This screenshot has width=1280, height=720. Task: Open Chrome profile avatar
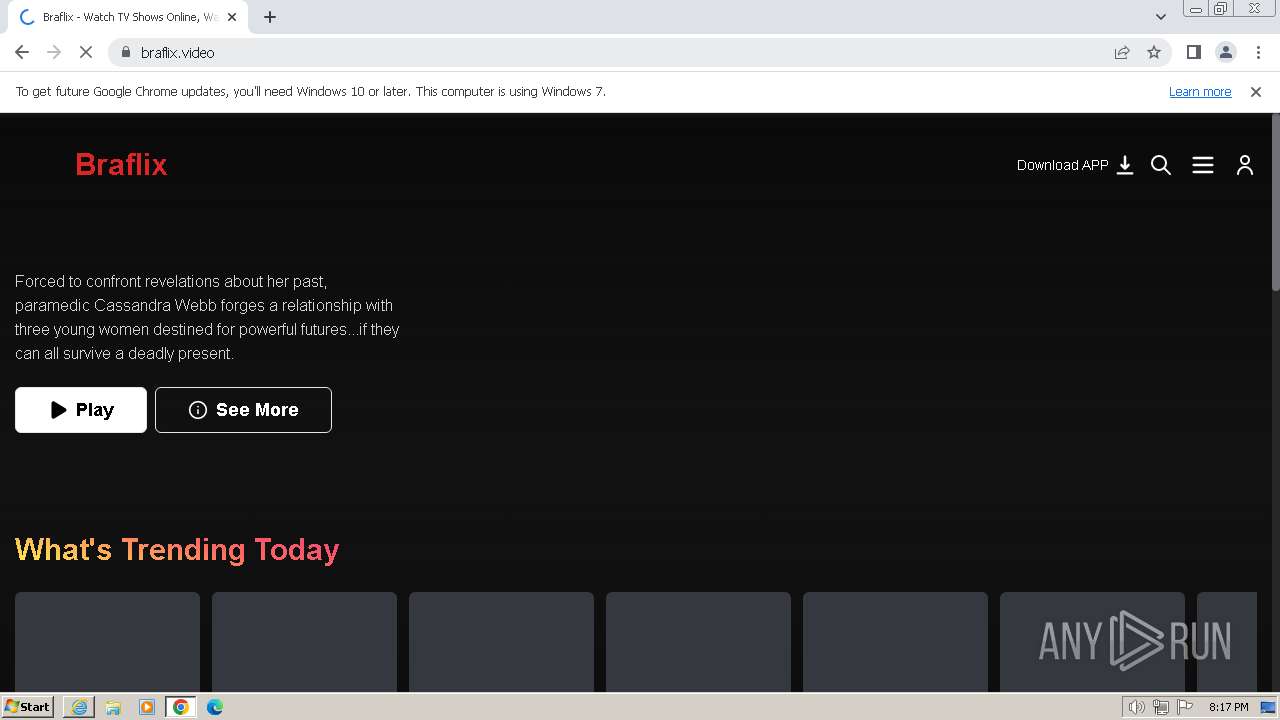[x=1225, y=52]
